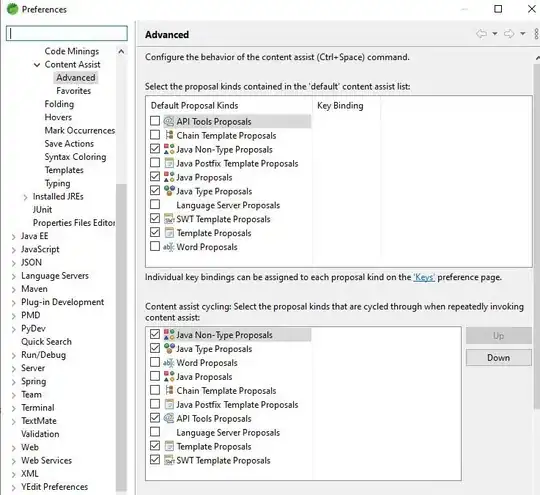Uncheck Java Non-Type Proposals in default list
540x495 pixels.
[155, 149]
